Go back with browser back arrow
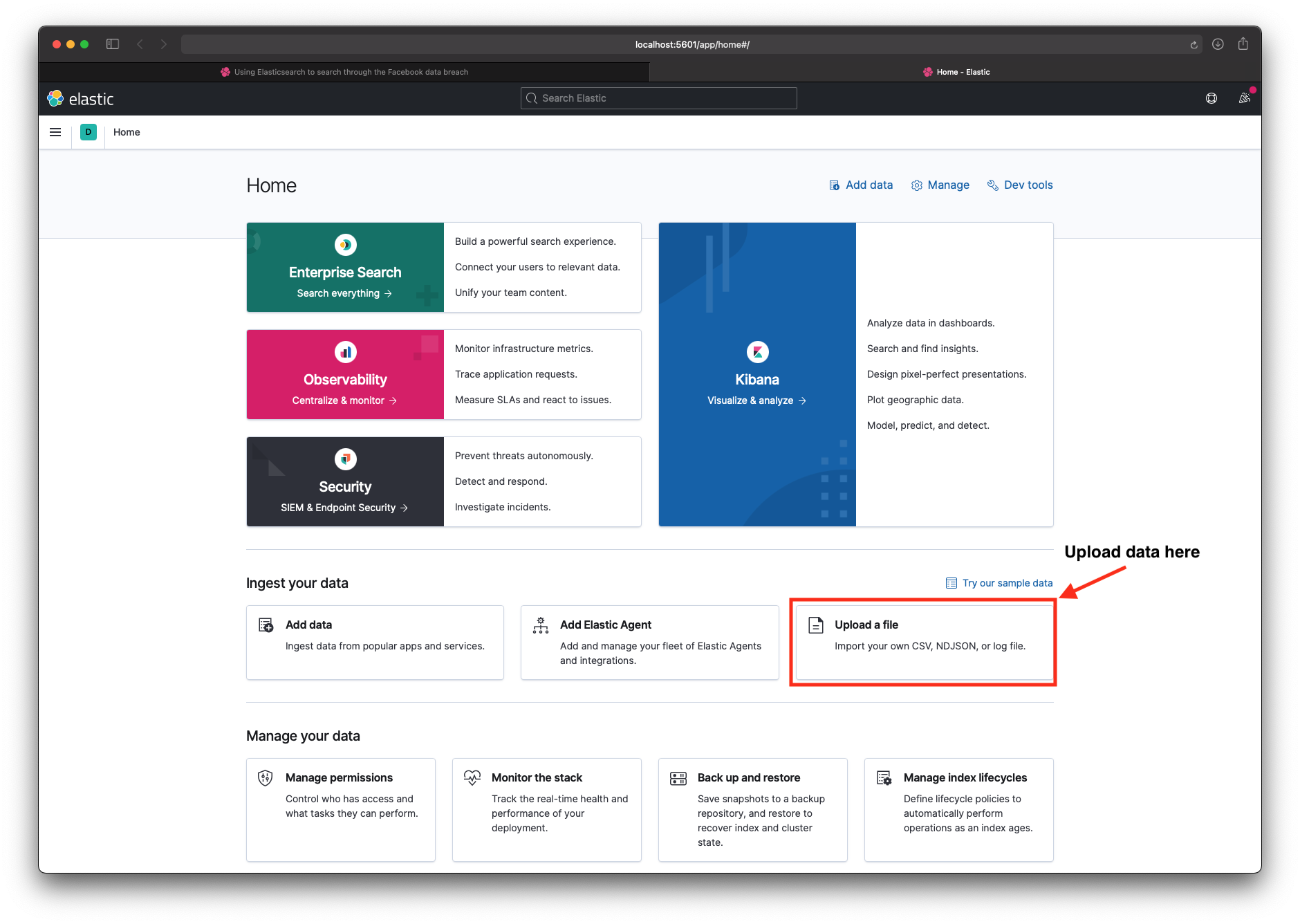 point(140,44)
